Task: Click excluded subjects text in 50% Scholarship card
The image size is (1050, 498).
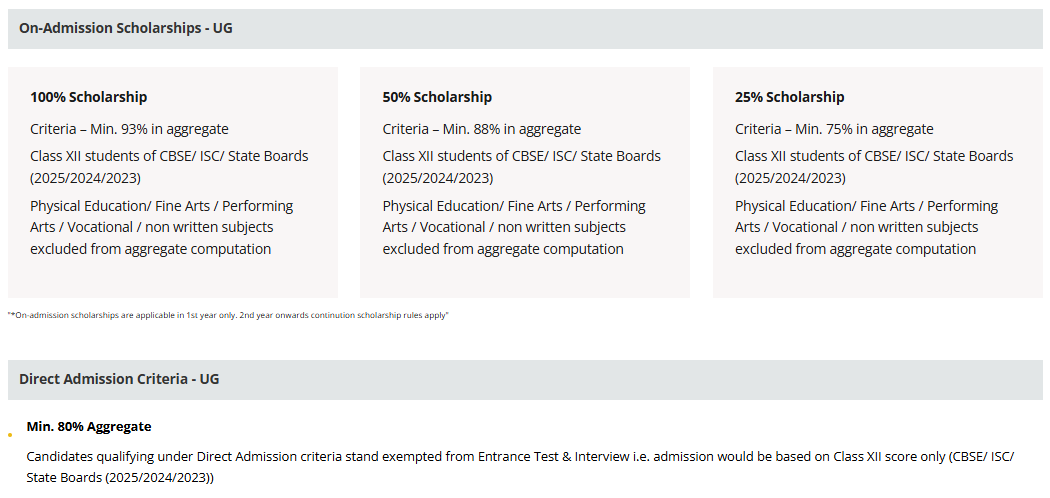Action: tap(514, 227)
